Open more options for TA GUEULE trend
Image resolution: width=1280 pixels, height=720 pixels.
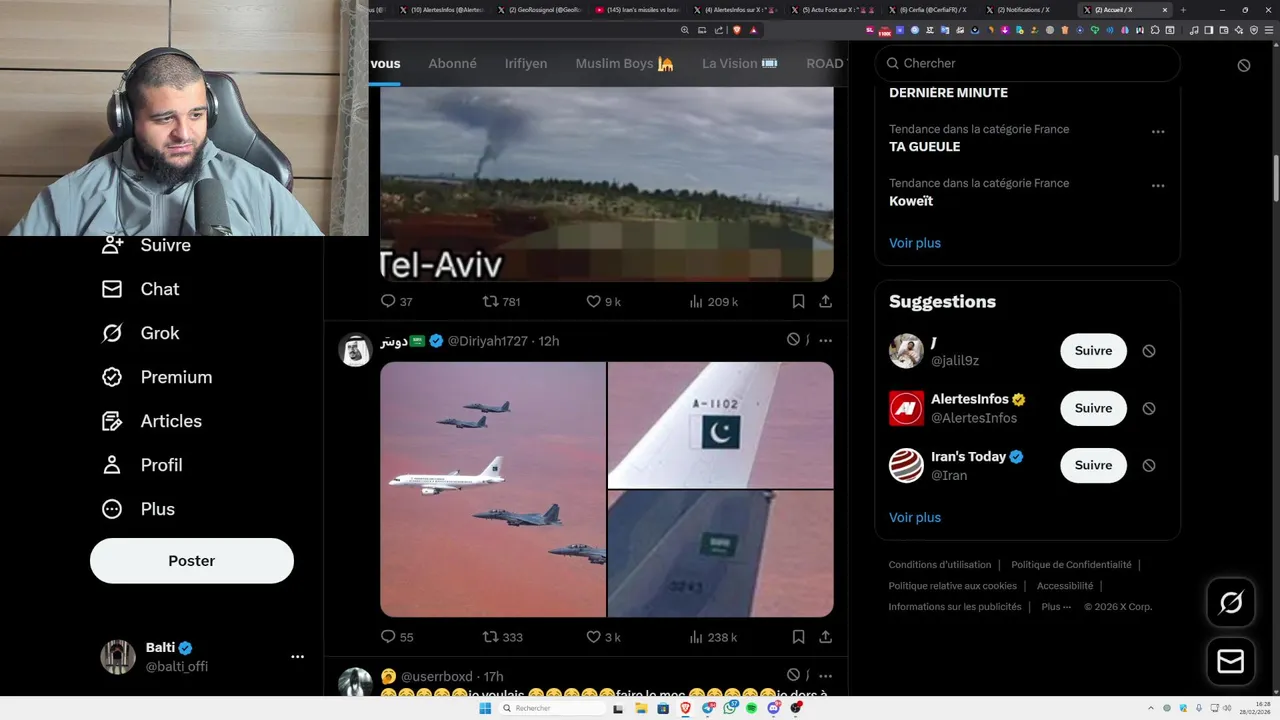(x=1158, y=132)
